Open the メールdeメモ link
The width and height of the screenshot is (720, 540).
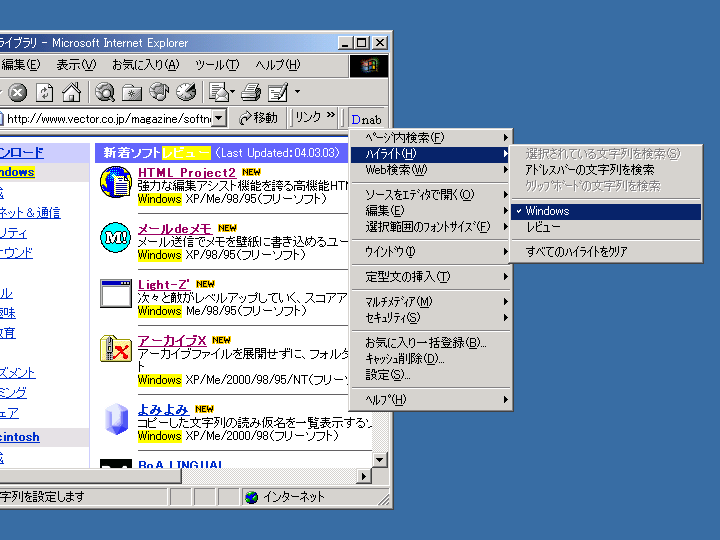pyautogui.click(x=174, y=228)
